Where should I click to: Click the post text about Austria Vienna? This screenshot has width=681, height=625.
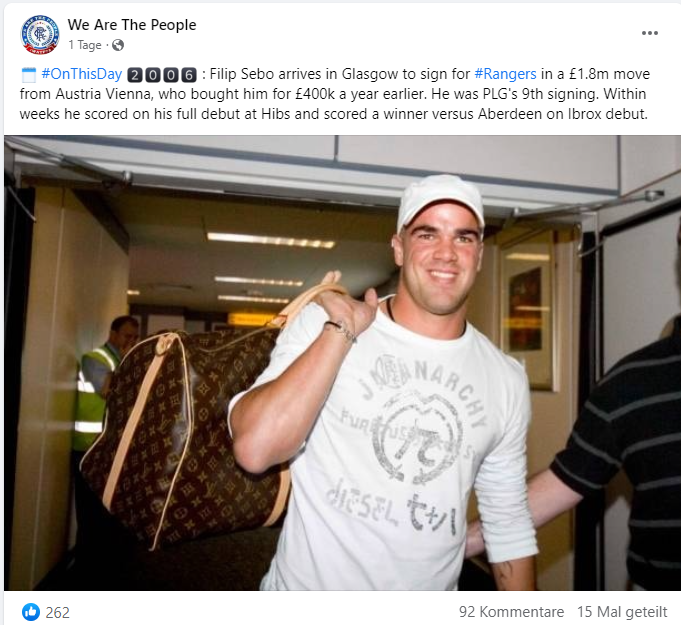pyautogui.click(x=335, y=94)
